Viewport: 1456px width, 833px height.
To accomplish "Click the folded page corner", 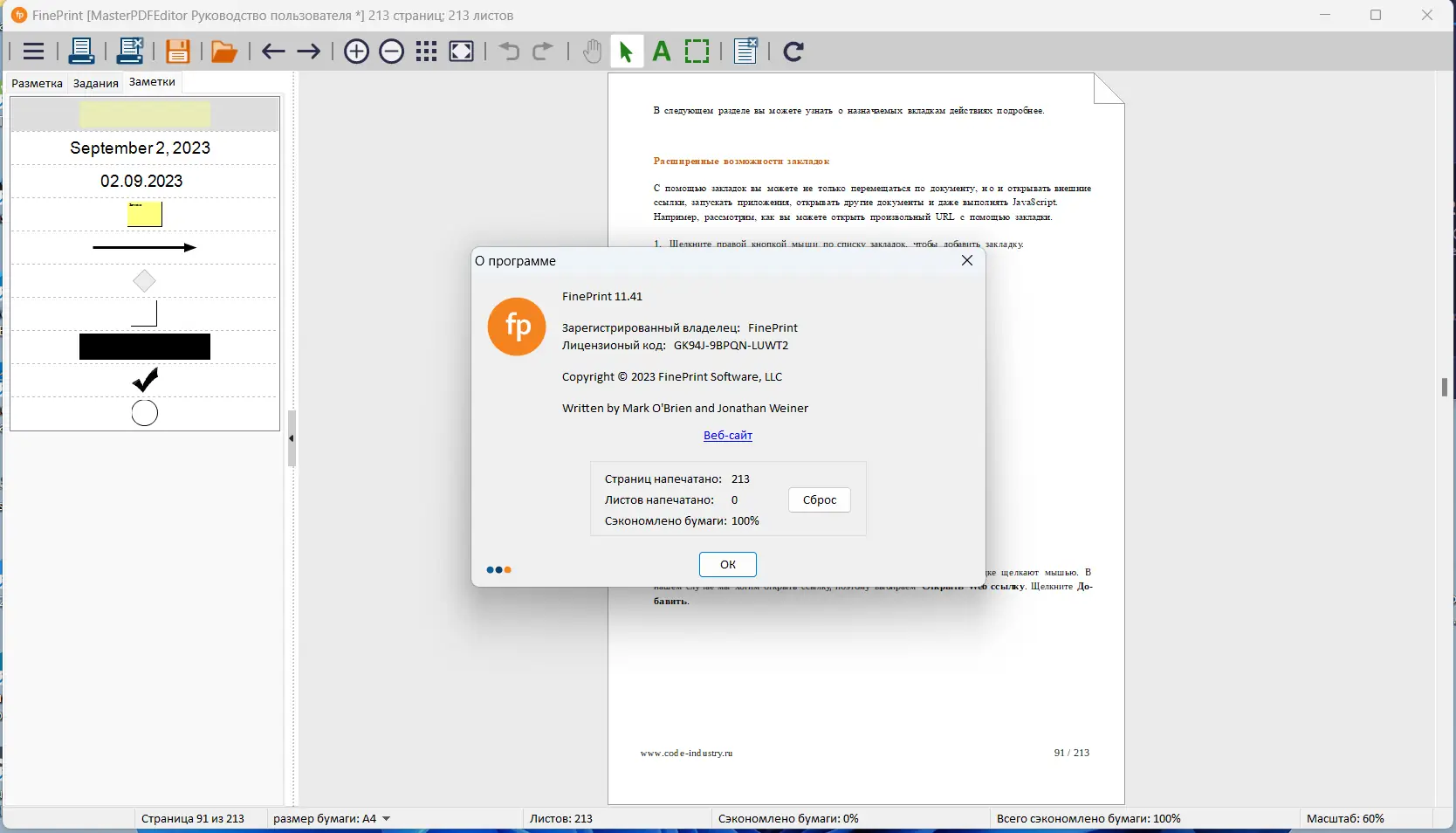I will (1109, 88).
